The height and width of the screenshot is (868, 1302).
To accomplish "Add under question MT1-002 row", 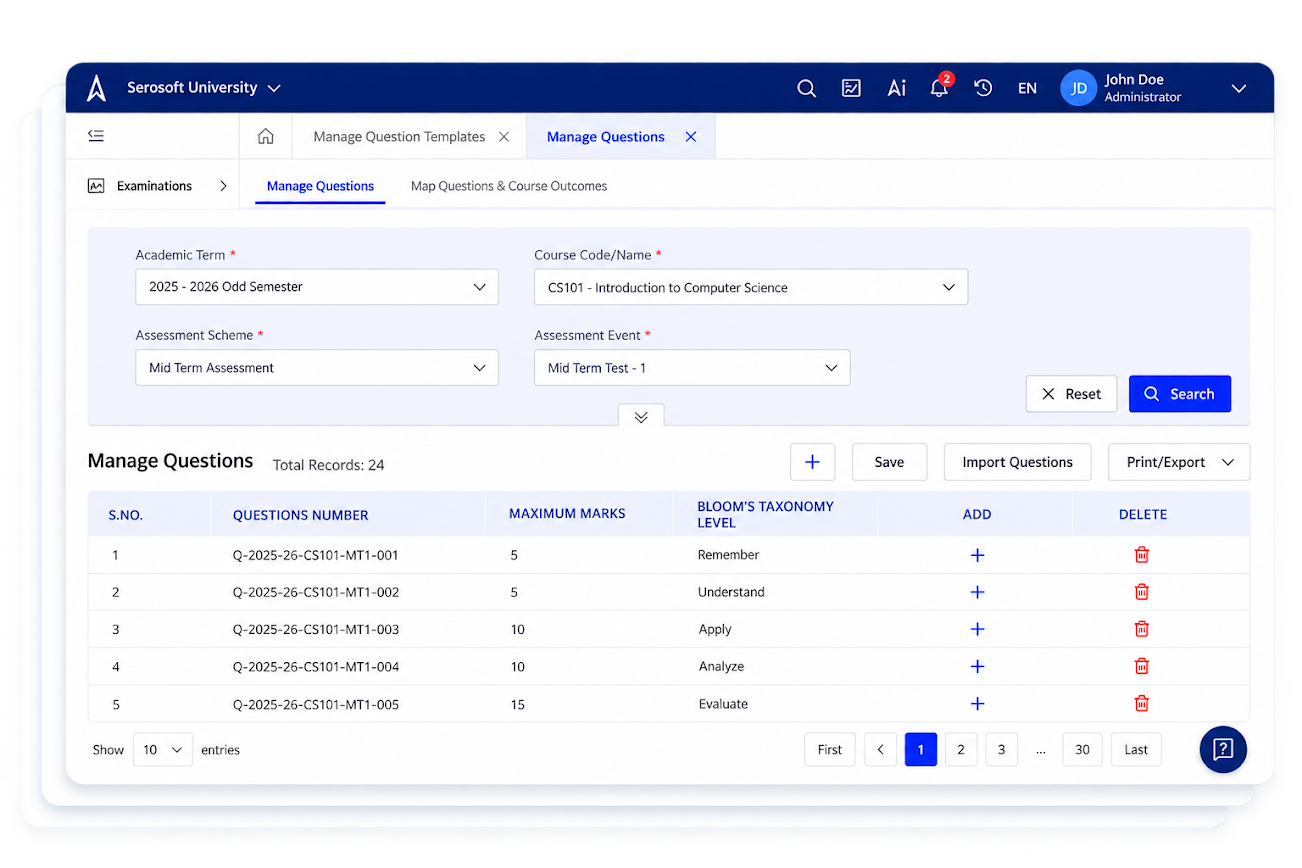I will pos(977,592).
